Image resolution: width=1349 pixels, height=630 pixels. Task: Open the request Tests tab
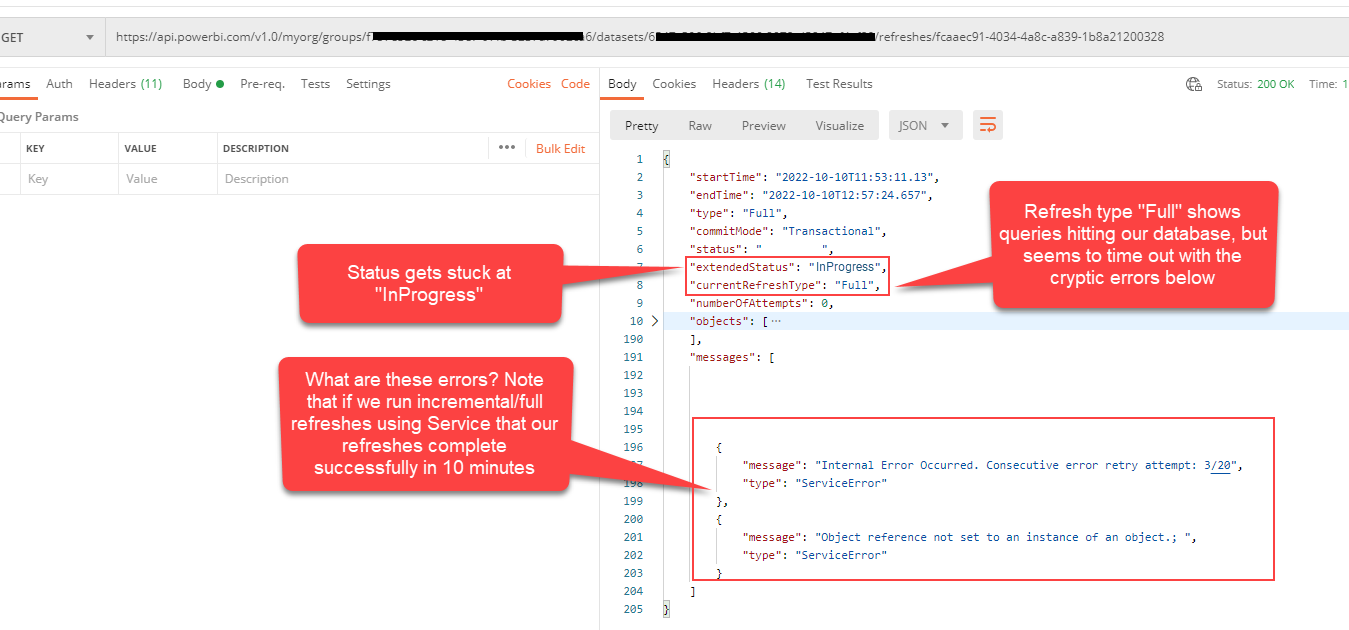click(315, 84)
